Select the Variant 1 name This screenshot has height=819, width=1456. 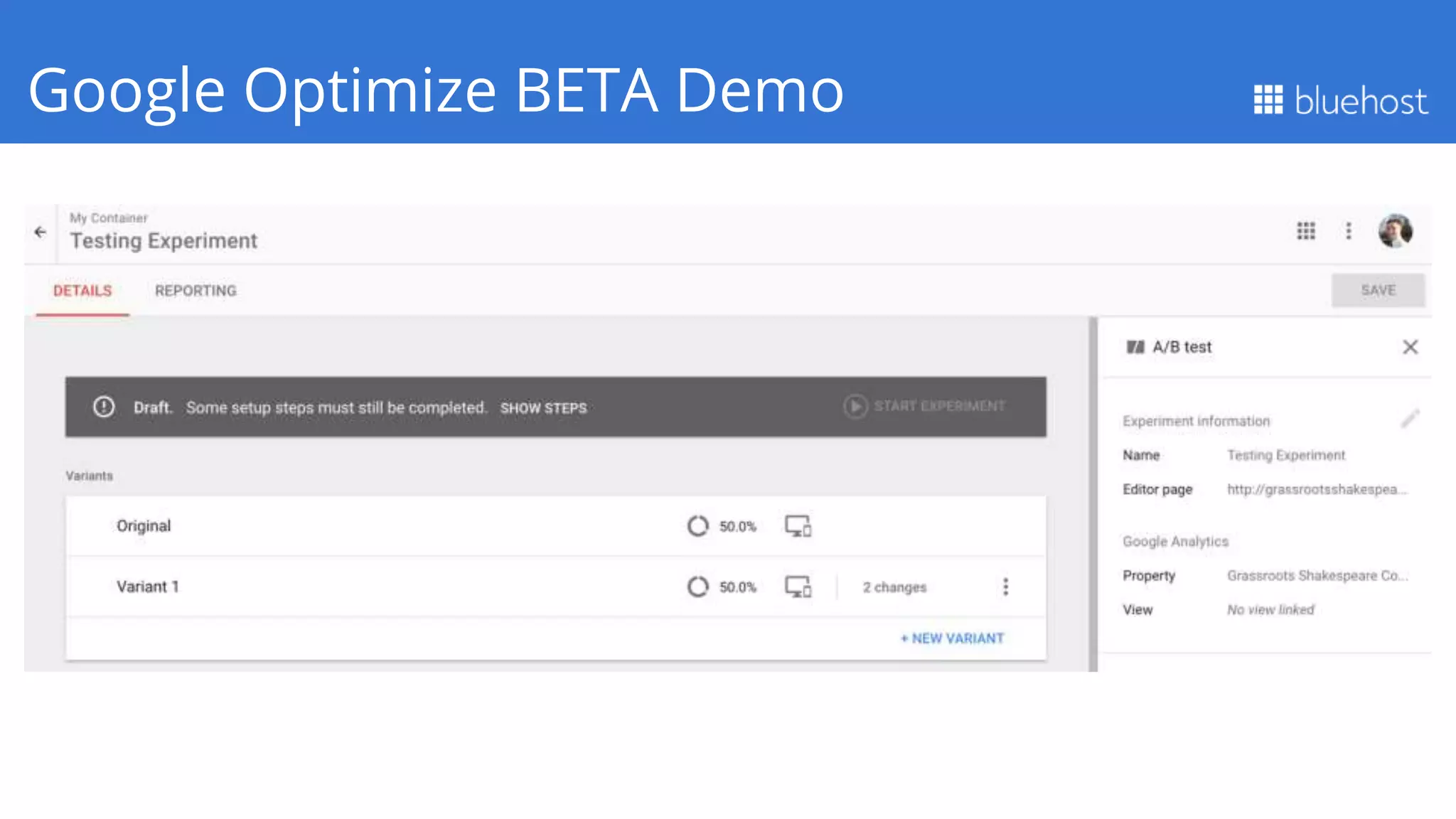pos(148,587)
